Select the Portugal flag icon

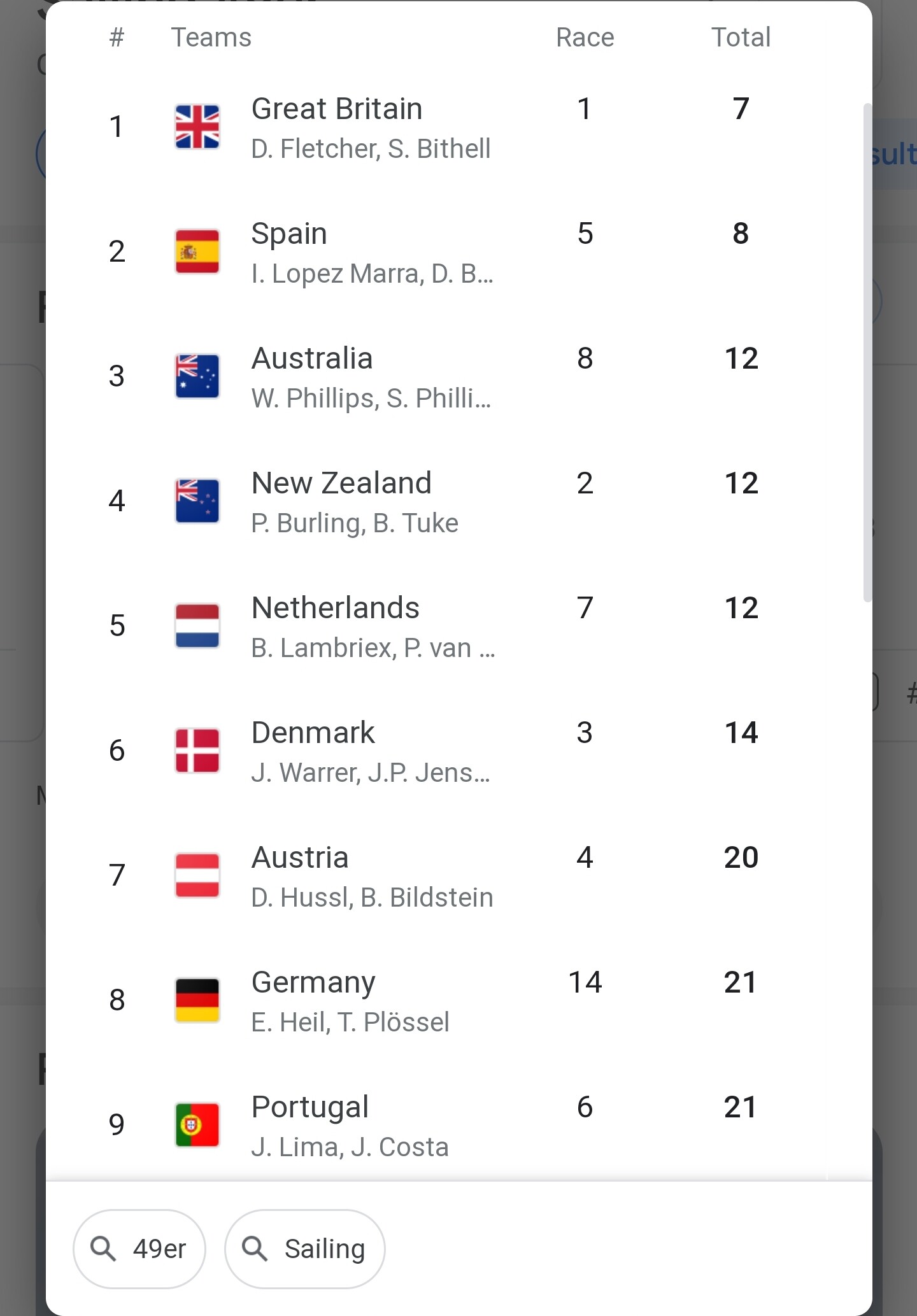197,1125
